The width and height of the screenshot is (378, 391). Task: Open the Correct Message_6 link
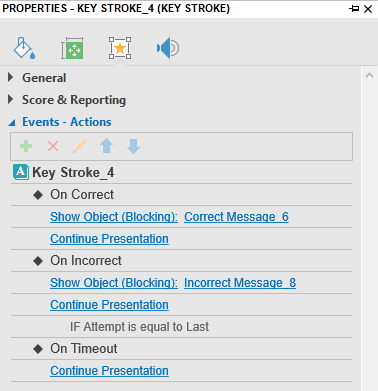point(236,217)
